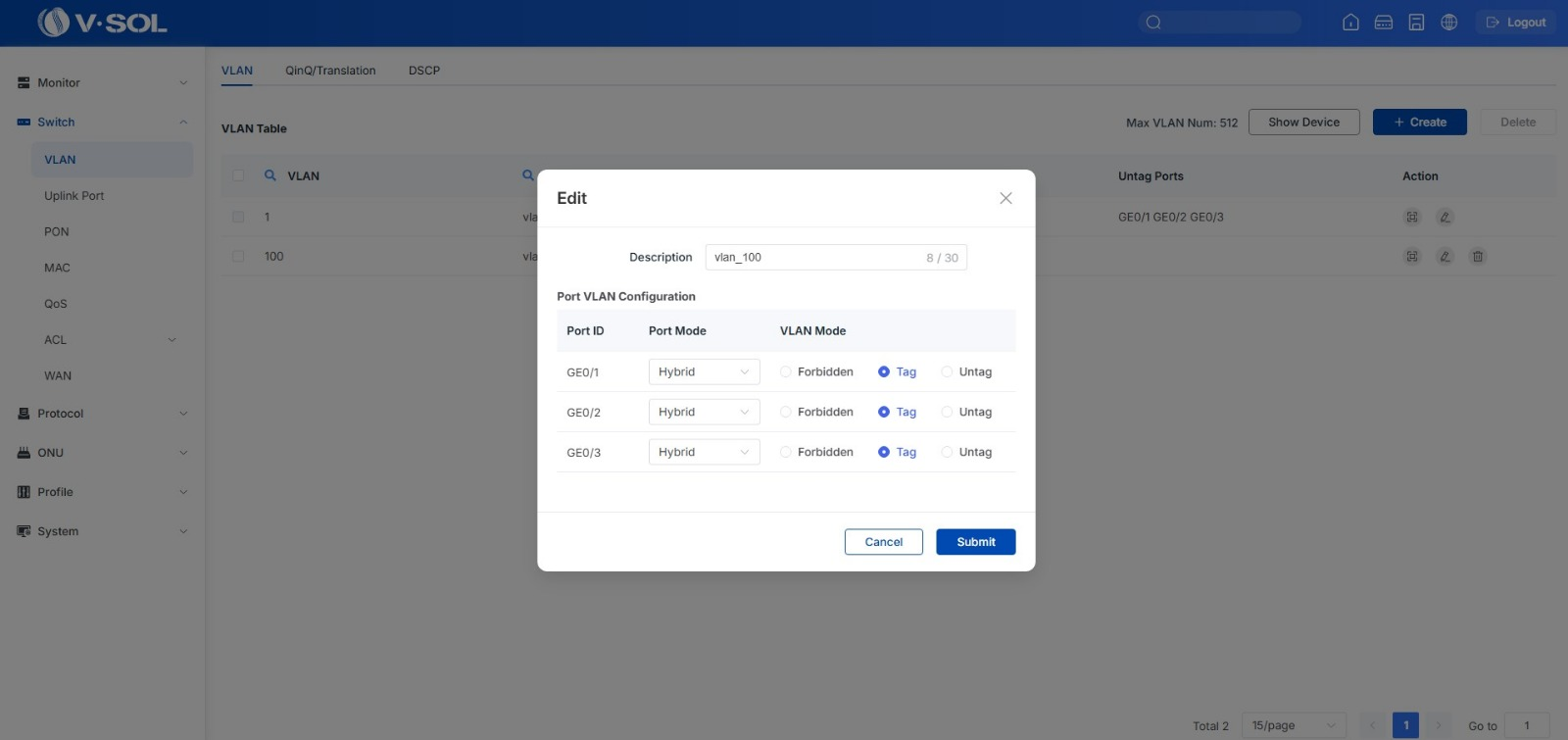This screenshot has width=1568, height=740.
Task: Click the Logout button
Action: click(x=1516, y=23)
